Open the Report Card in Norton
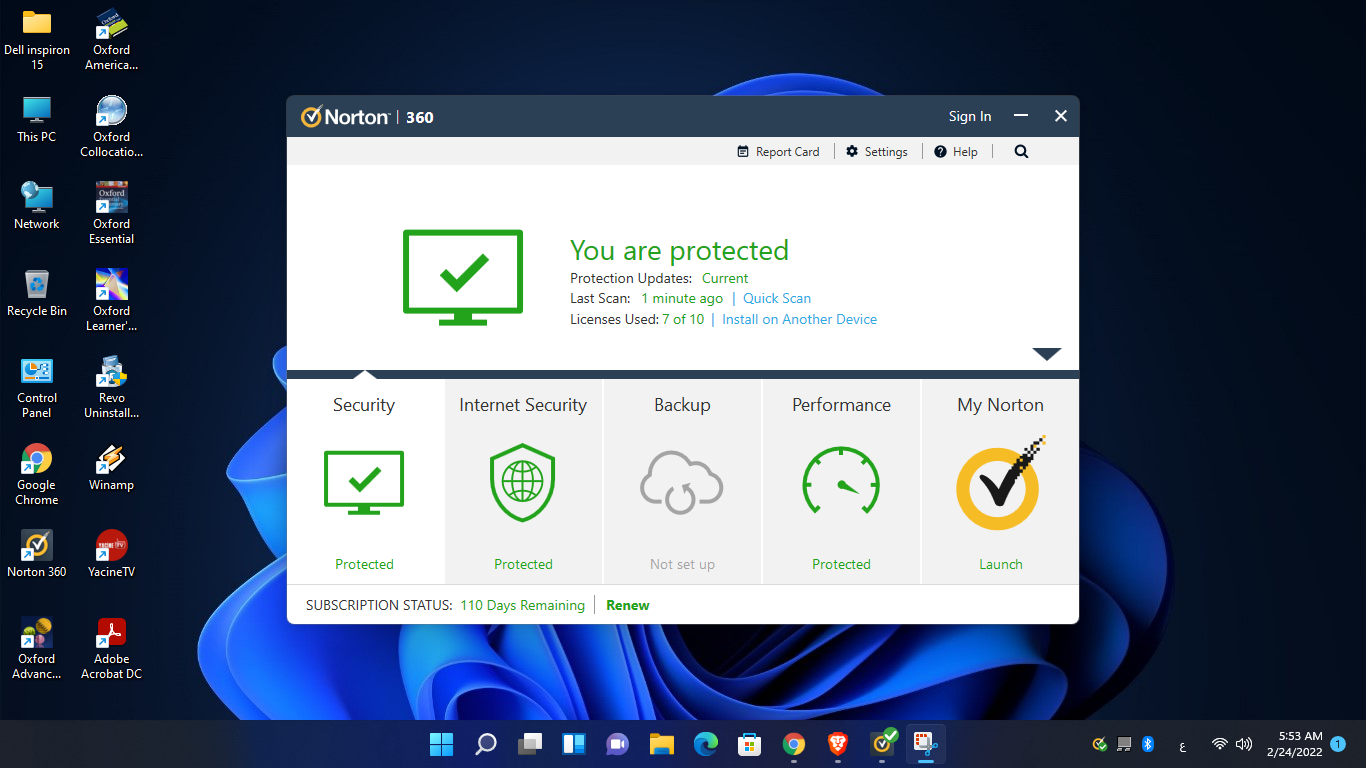1366x768 pixels. pyautogui.click(x=778, y=152)
